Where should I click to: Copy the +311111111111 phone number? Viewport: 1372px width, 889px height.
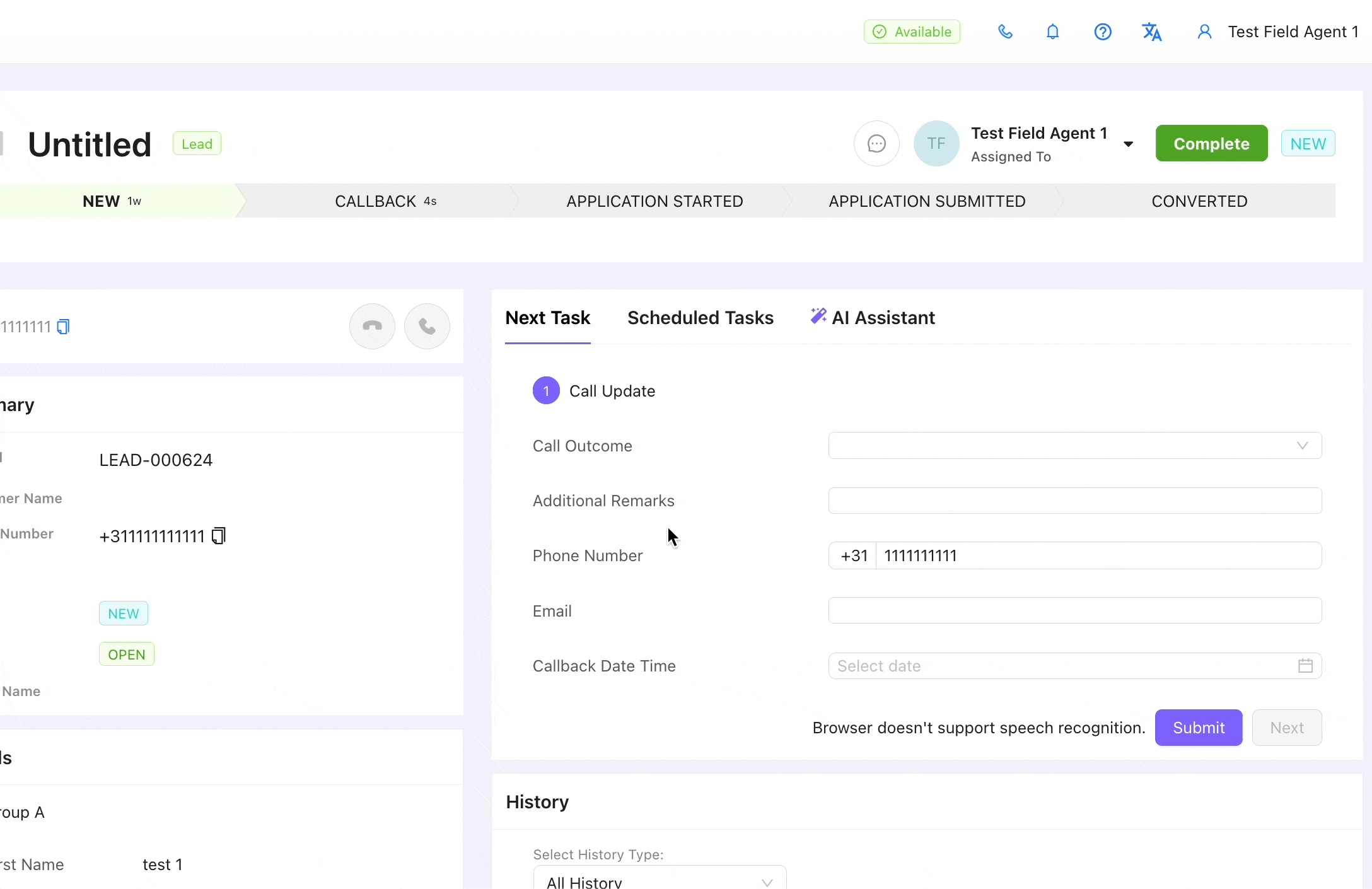(x=219, y=536)
